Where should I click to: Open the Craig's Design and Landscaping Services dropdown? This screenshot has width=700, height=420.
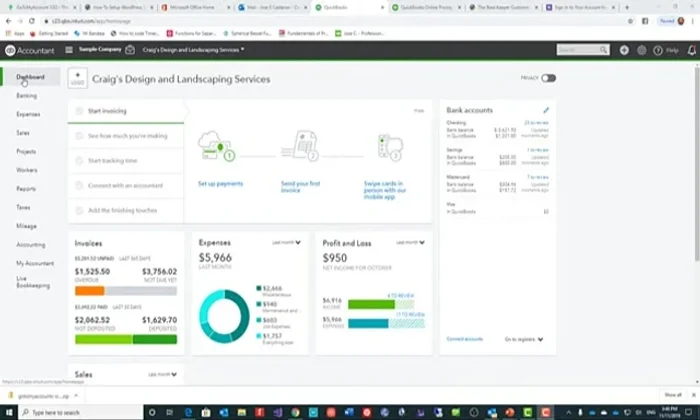(191, 49)
